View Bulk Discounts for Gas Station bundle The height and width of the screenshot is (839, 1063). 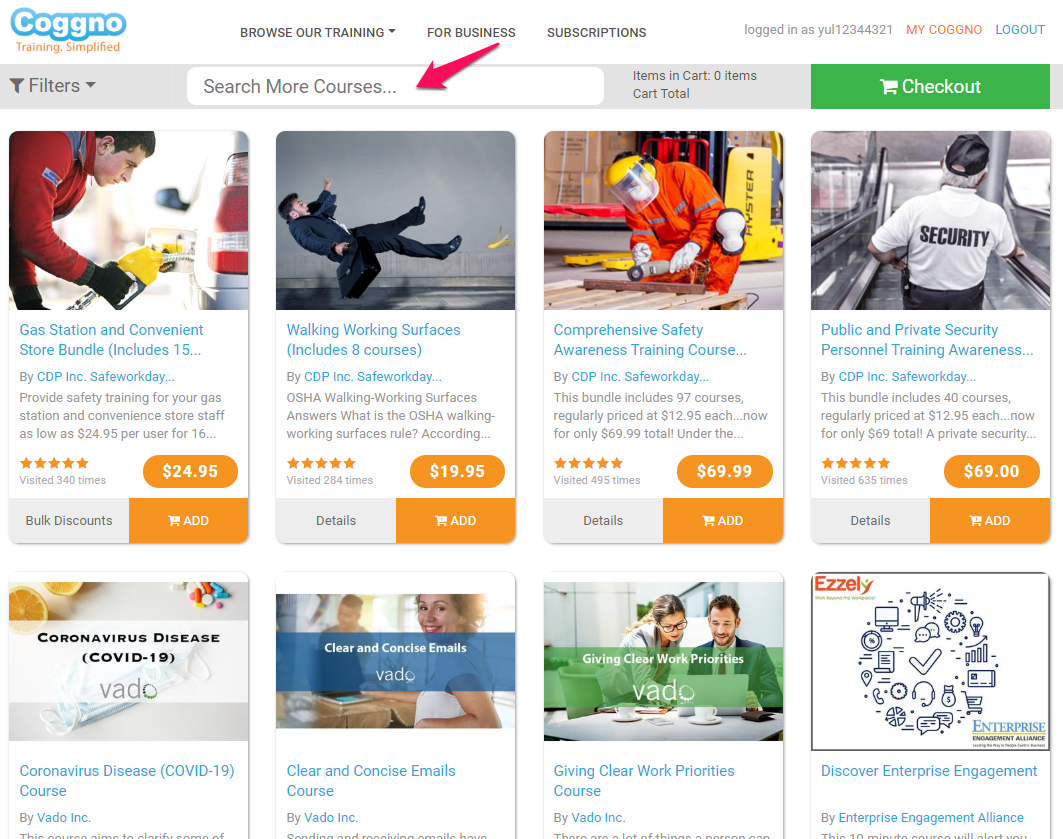tap(69, 520)
